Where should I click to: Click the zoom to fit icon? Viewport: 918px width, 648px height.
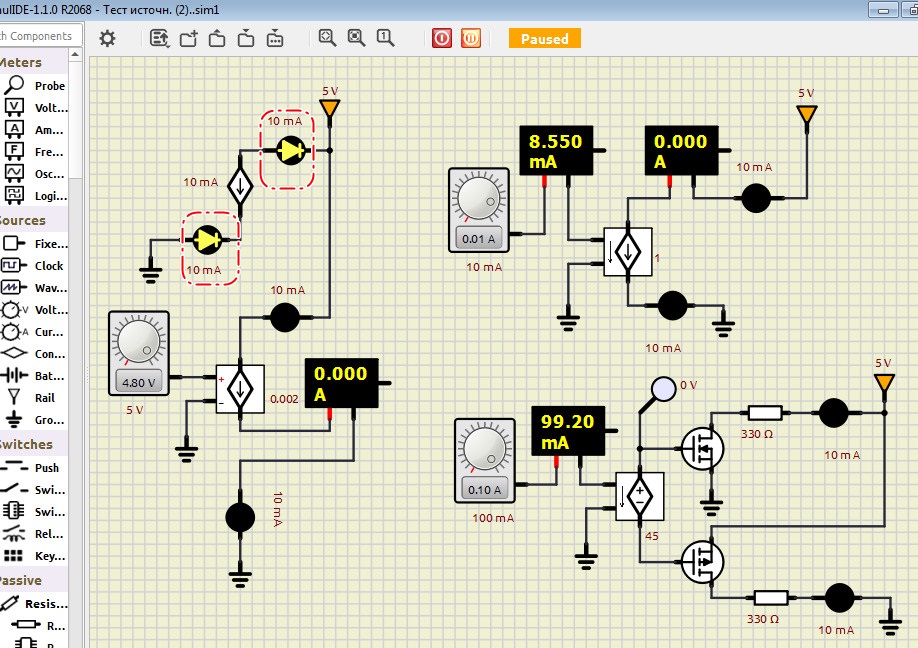327,38
